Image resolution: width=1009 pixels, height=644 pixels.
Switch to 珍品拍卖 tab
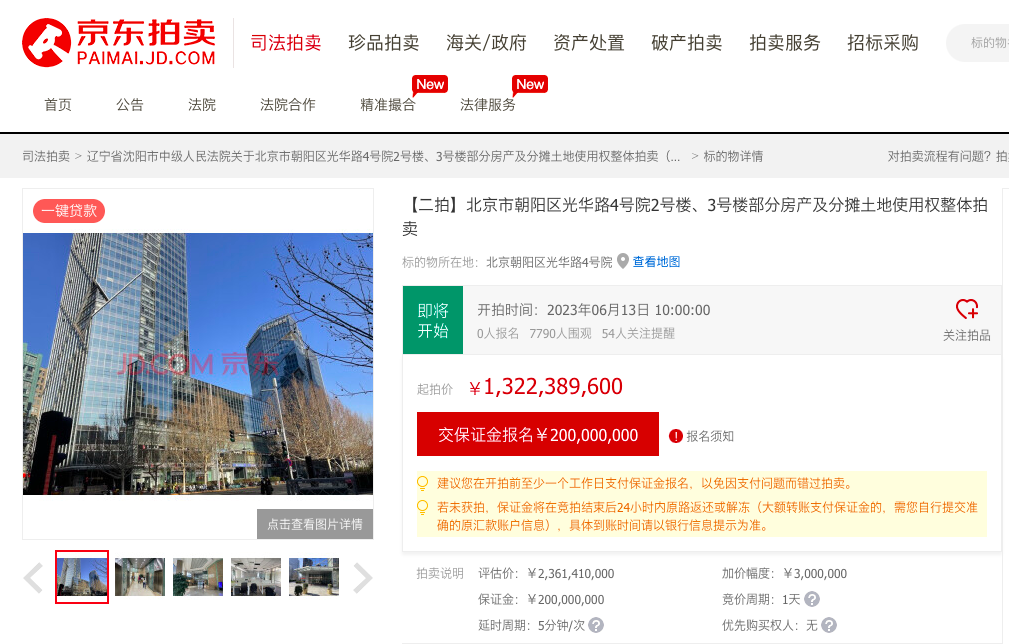(383, 43)
